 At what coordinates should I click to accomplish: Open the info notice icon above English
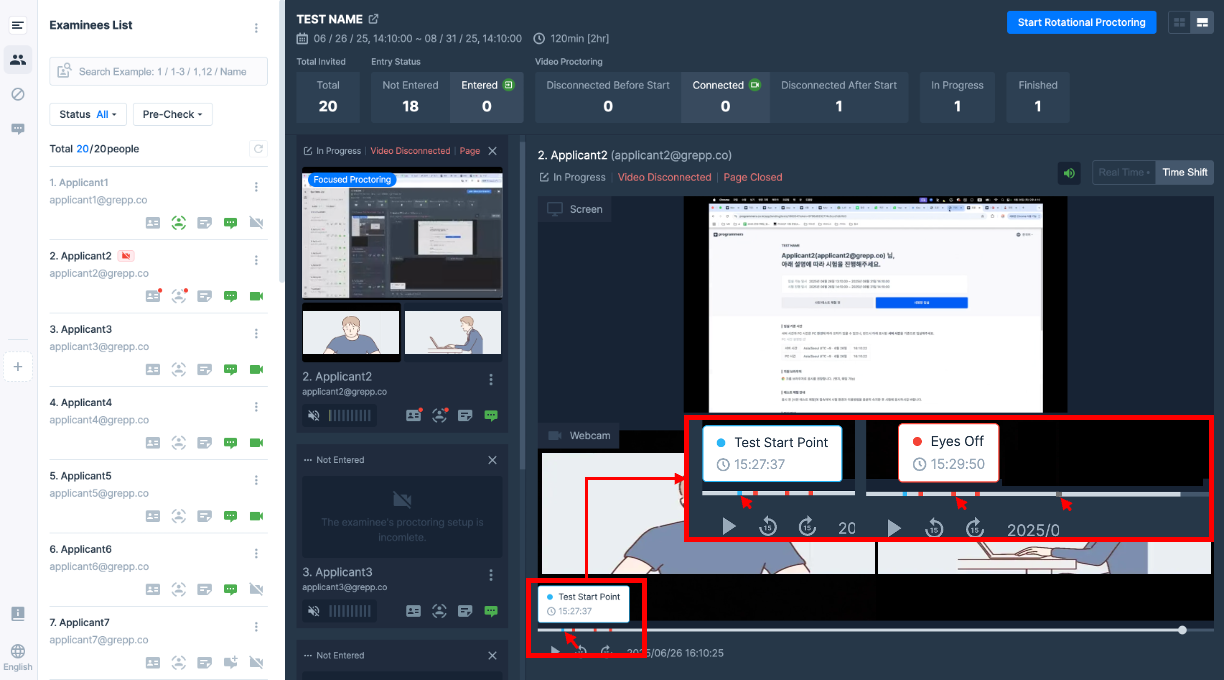tap(18, 613)
